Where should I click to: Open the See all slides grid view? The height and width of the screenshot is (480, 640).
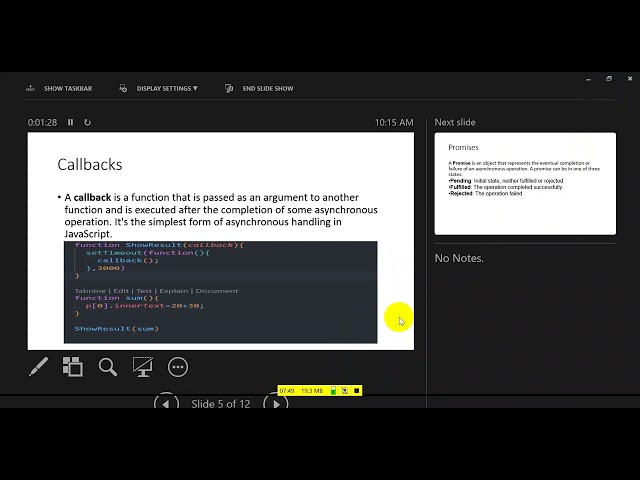point(73,367)
